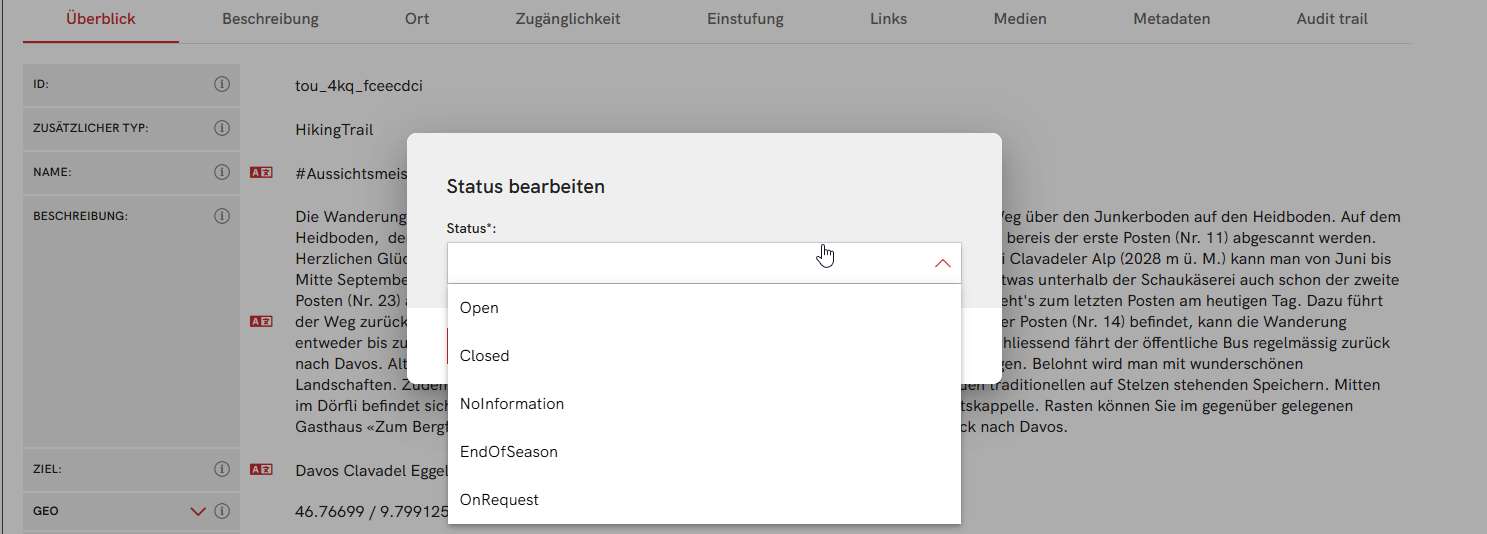1487x534 pixels.
Task: Choose the Closed status option
Action: (x=484, y=356)
